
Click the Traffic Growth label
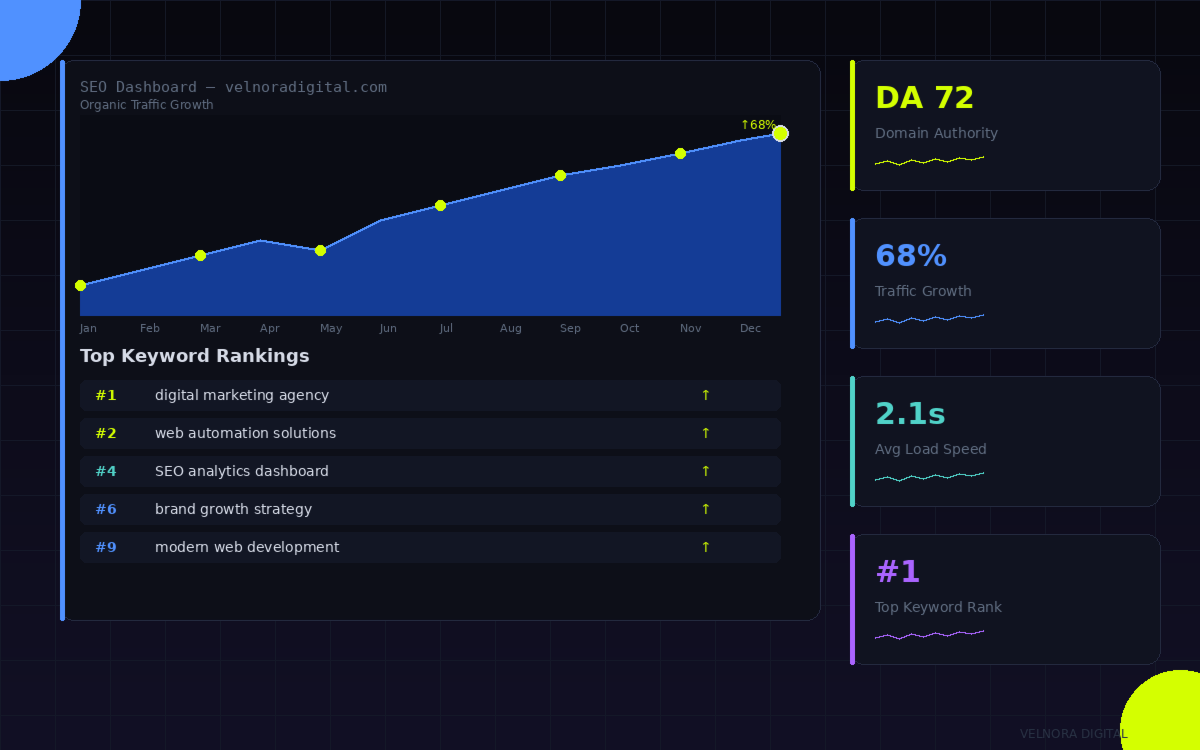923,291
